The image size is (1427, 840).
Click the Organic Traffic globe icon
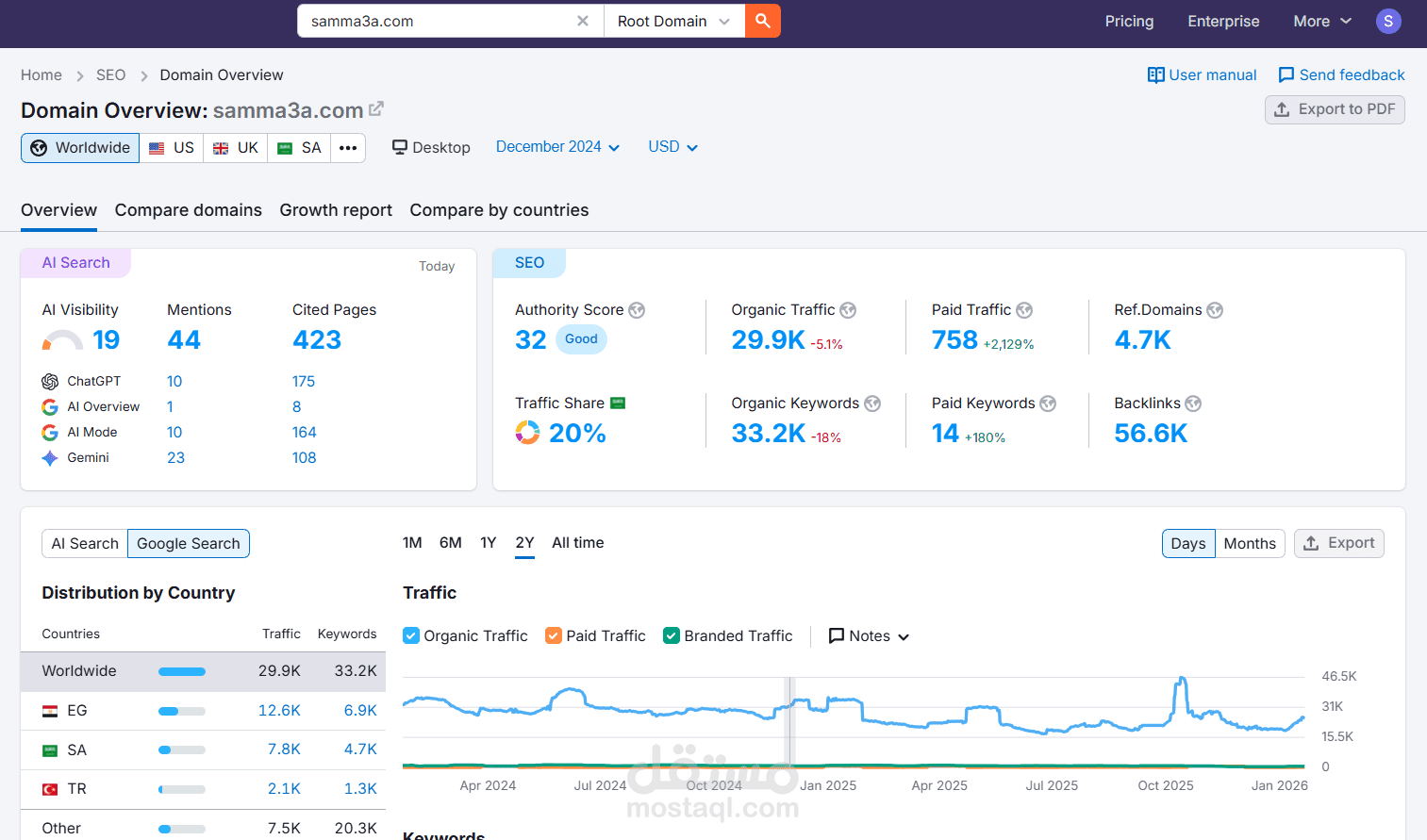pyautogui.click(x=848, y=310)
